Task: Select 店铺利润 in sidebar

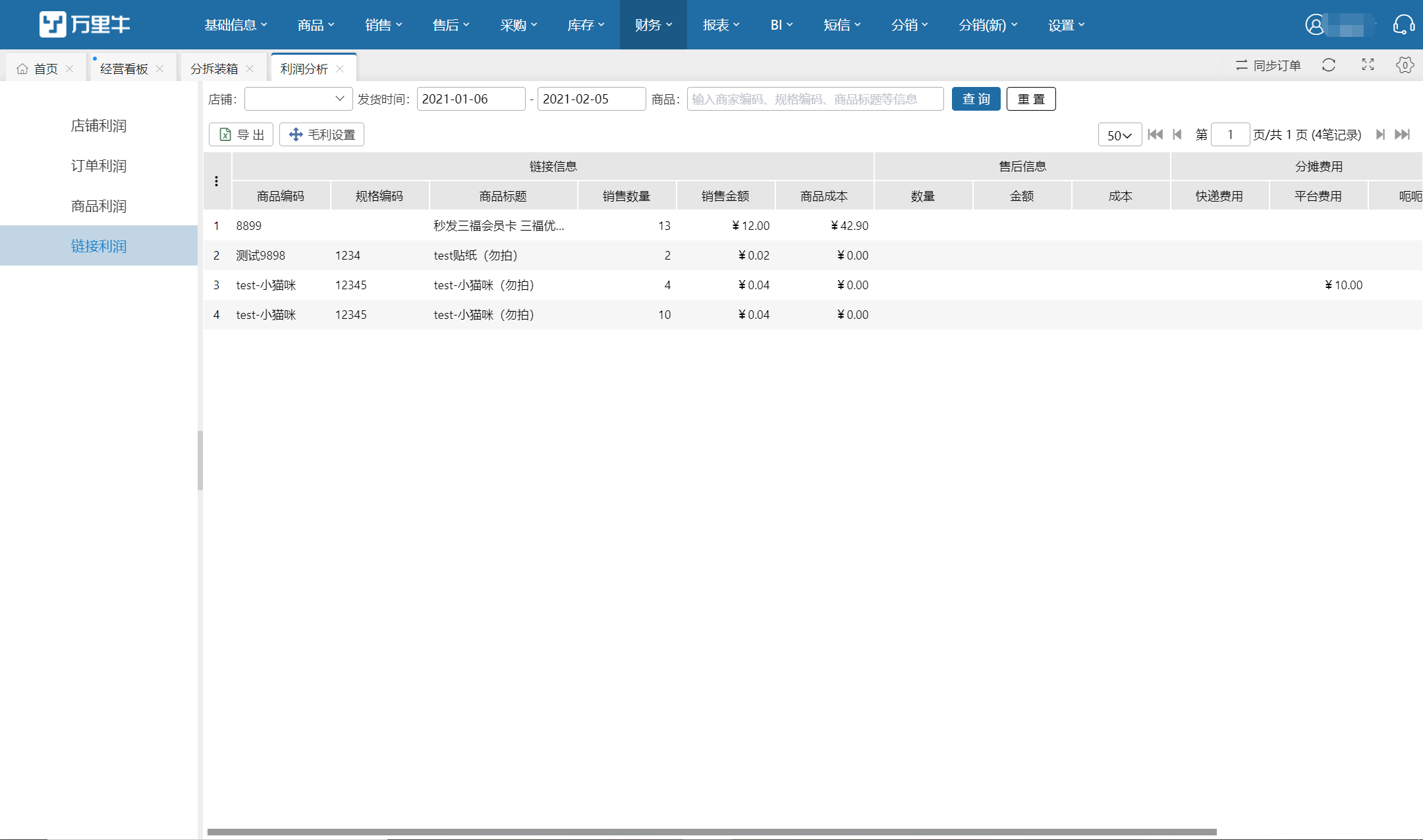Action: click(99, 126)
